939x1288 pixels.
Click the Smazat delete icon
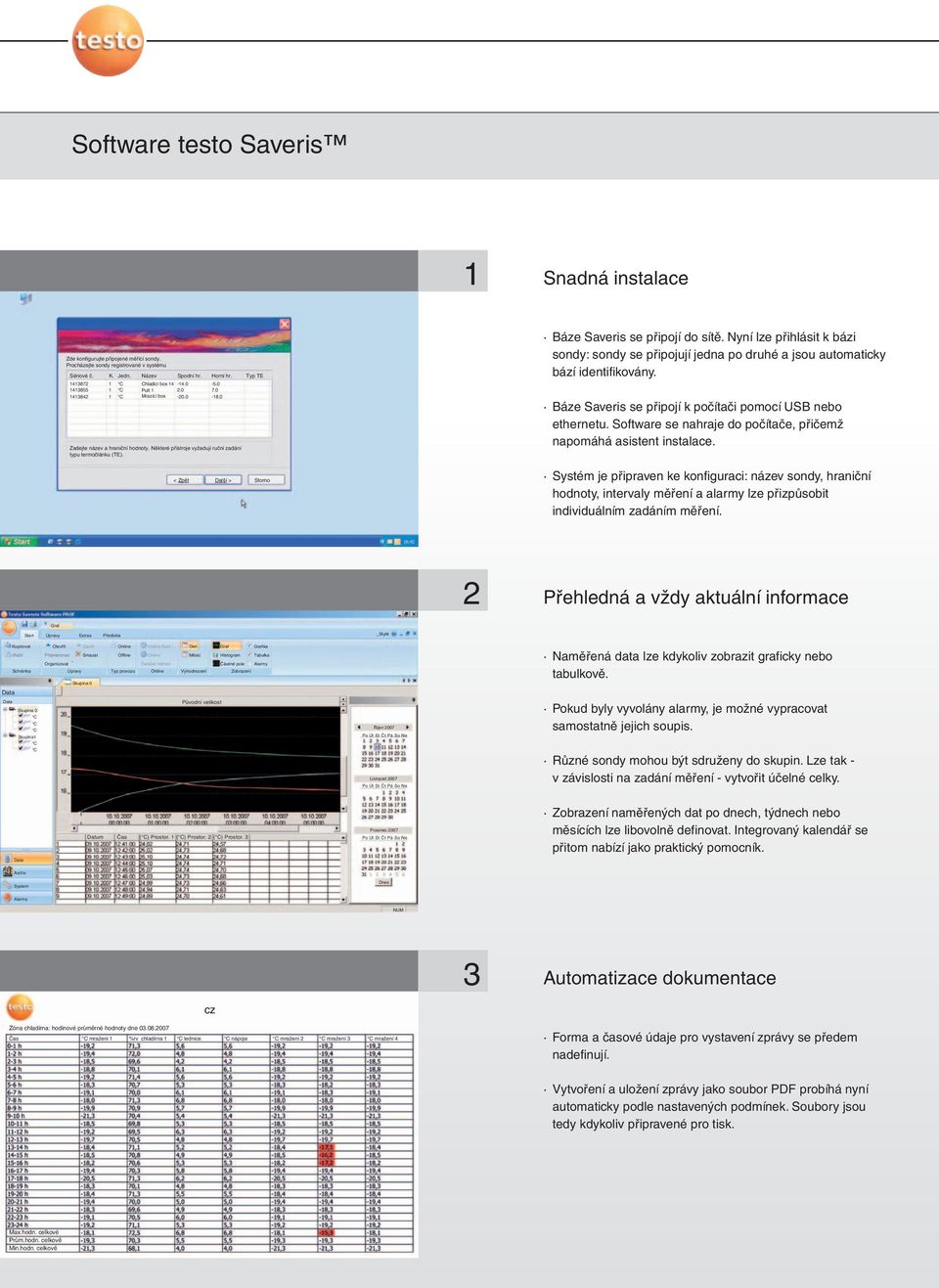point(78,654)
